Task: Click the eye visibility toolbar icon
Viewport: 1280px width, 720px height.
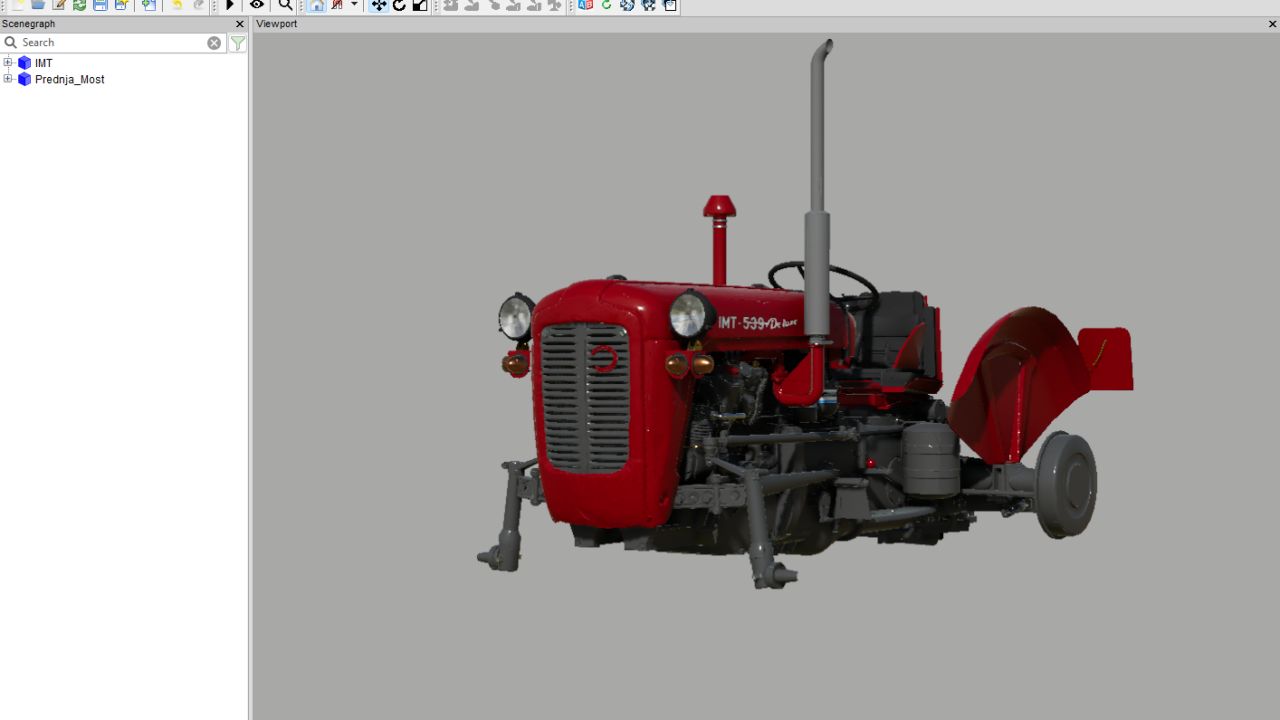Action: (x=257, y=5)
